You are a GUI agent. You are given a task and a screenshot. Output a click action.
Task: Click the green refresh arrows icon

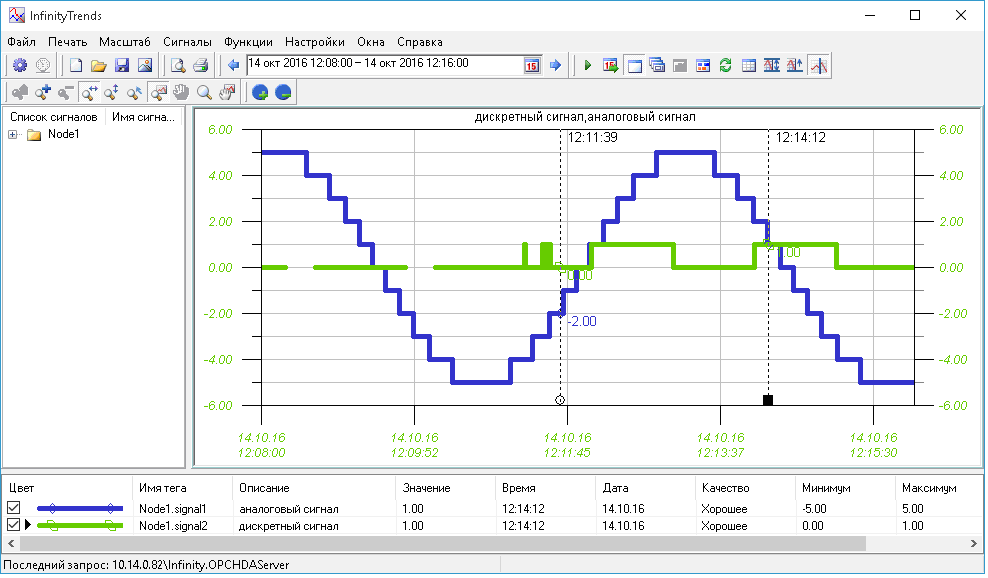[726, 65]
